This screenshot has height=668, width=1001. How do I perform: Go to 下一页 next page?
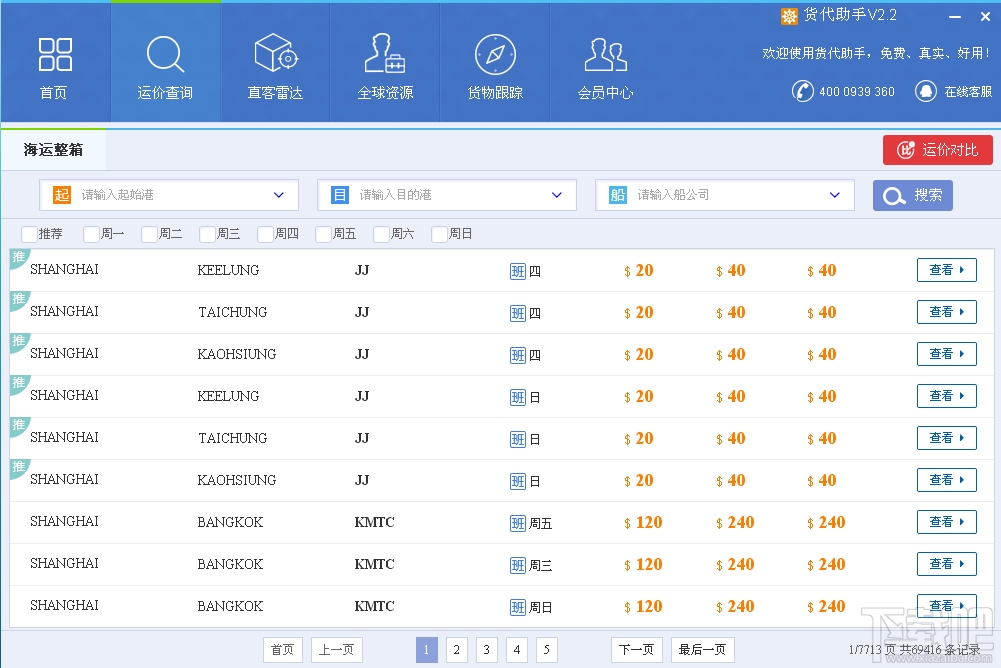pos(636,650)
